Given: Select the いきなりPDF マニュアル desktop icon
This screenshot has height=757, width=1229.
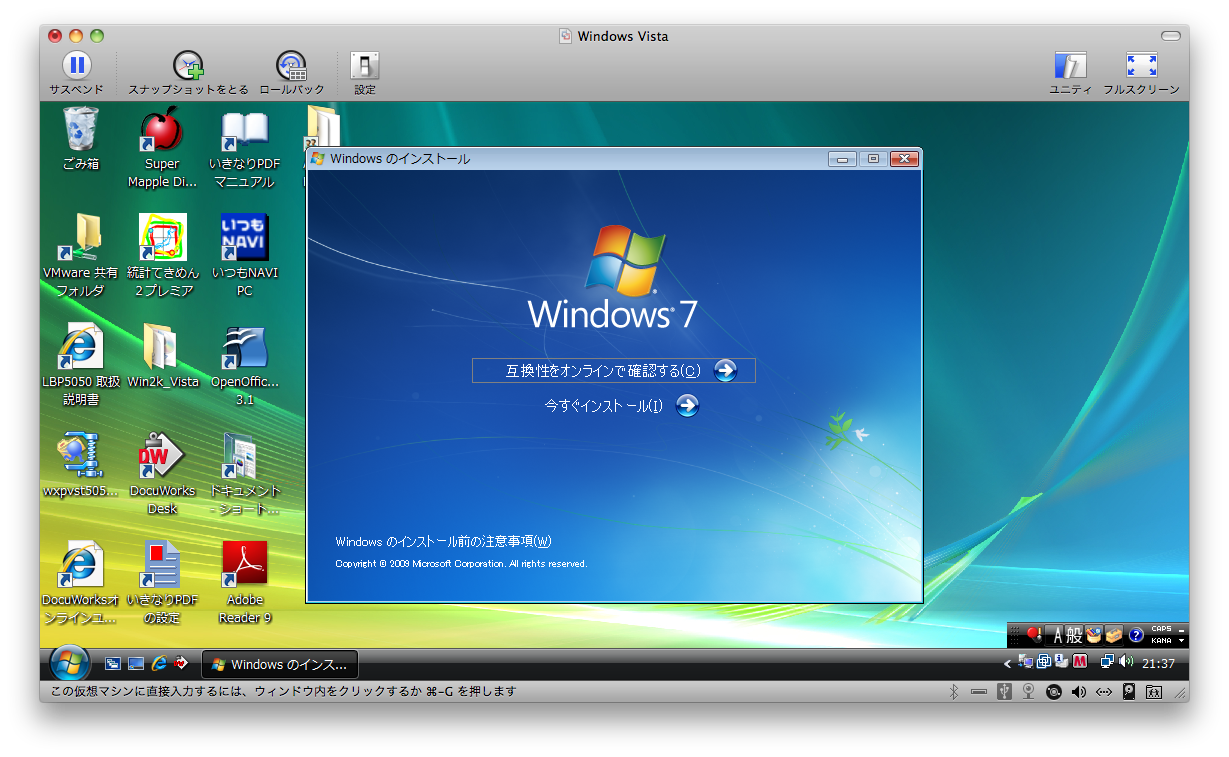Looking at the screenshot, I should coord(244,150).
